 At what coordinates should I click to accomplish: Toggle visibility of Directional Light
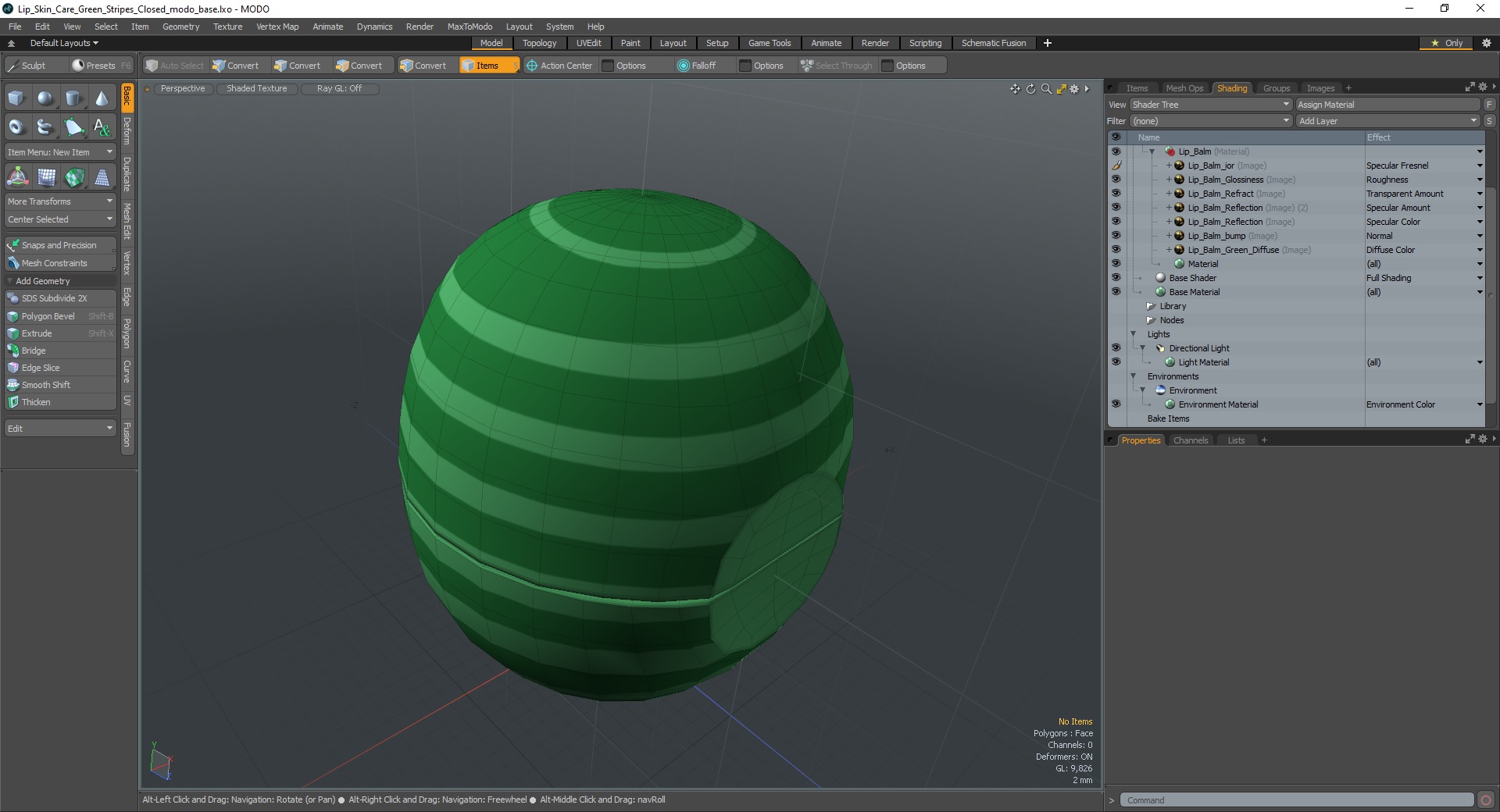point(1116,348)
